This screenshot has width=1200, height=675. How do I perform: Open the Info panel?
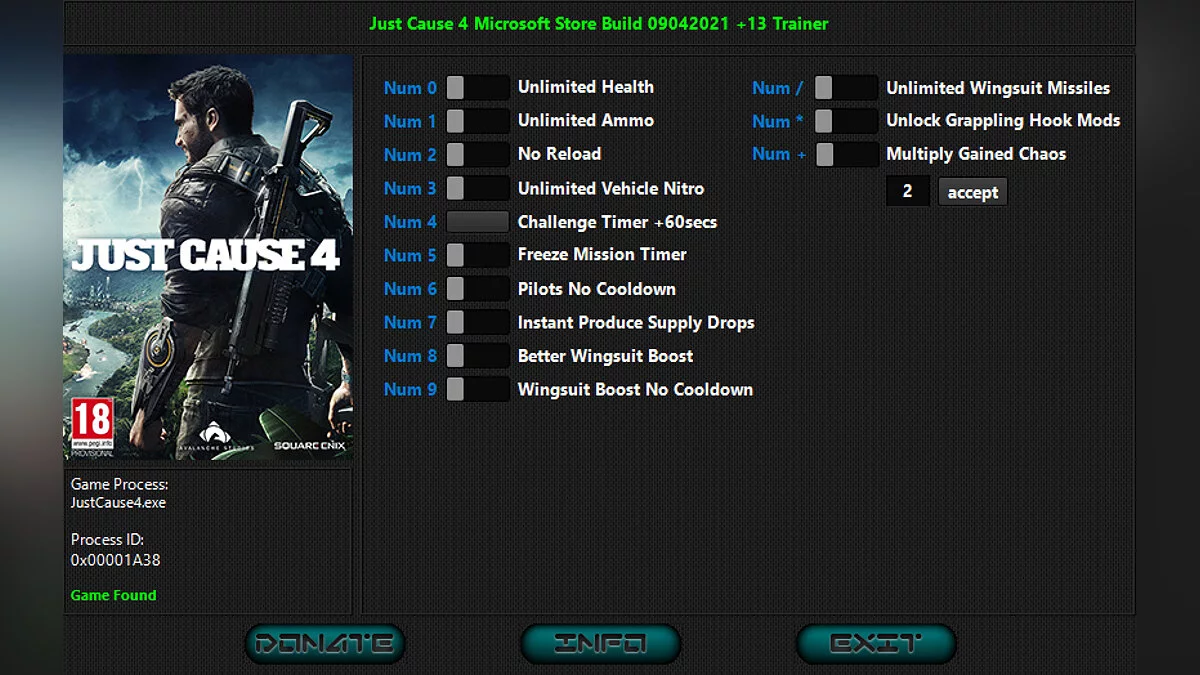[x=600, y=643]
